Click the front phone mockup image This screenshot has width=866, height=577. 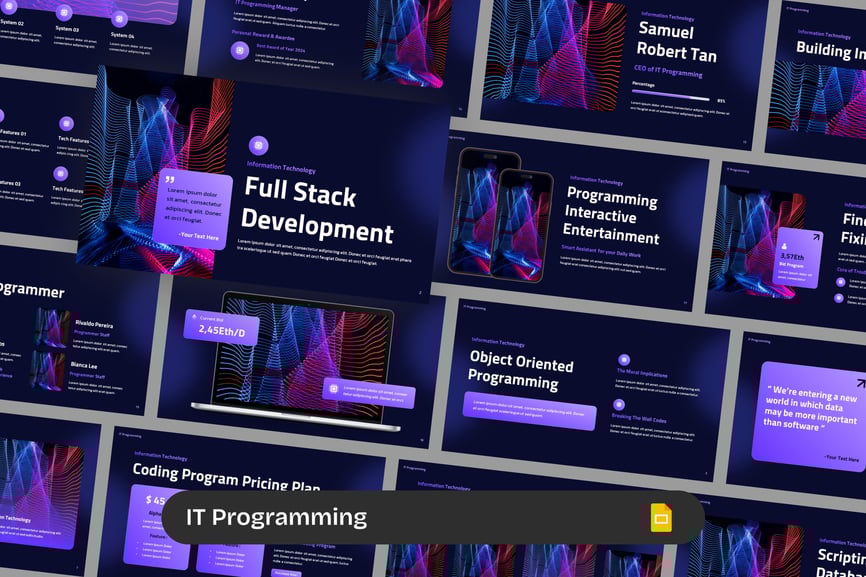point(520,226)
